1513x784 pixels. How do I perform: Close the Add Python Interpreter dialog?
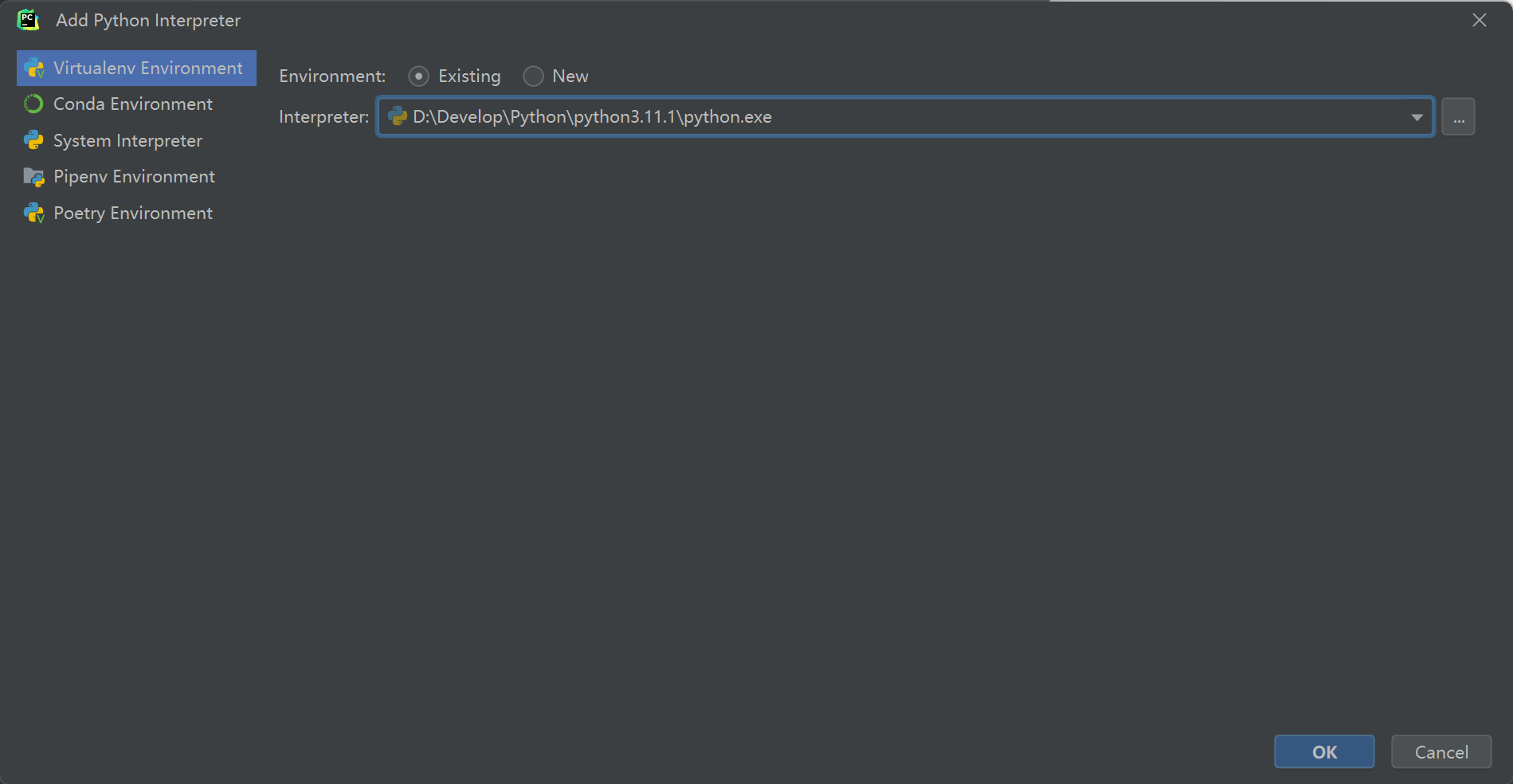[x=1480, y=20]
